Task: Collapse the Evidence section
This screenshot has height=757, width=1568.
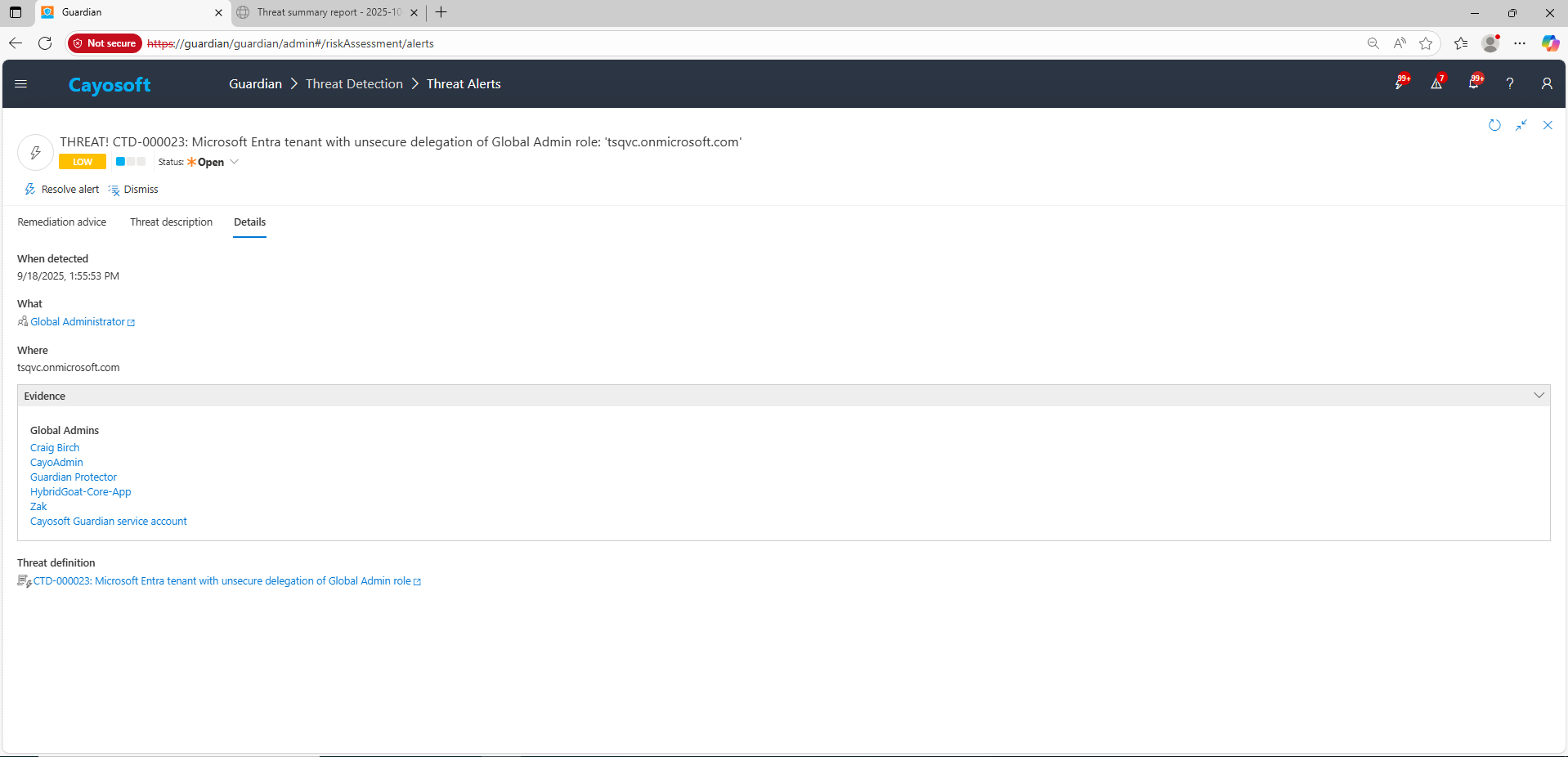Action: tap(1539, 396)
